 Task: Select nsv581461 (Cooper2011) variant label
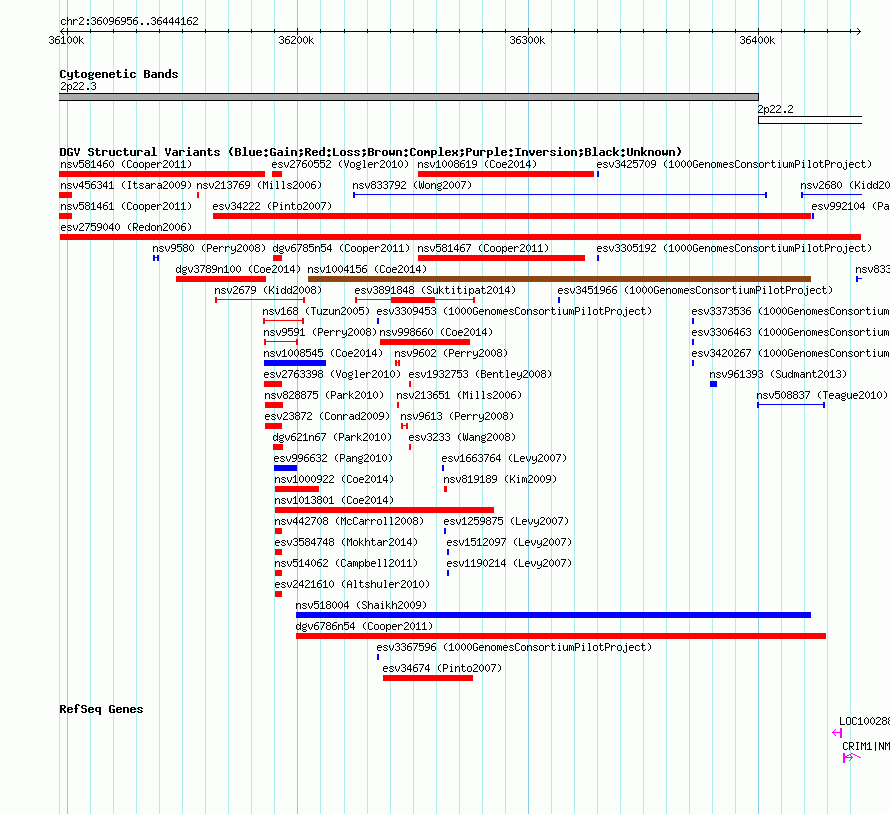(126, 206)
